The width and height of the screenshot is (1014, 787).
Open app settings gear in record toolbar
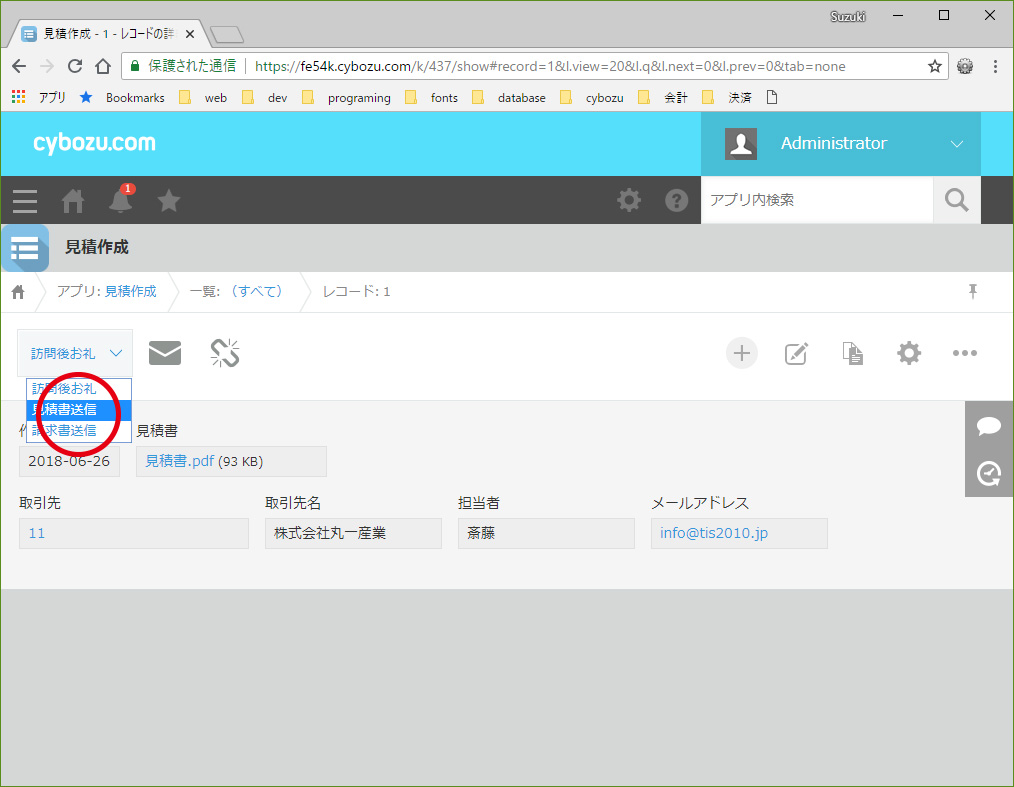point(909,353)
